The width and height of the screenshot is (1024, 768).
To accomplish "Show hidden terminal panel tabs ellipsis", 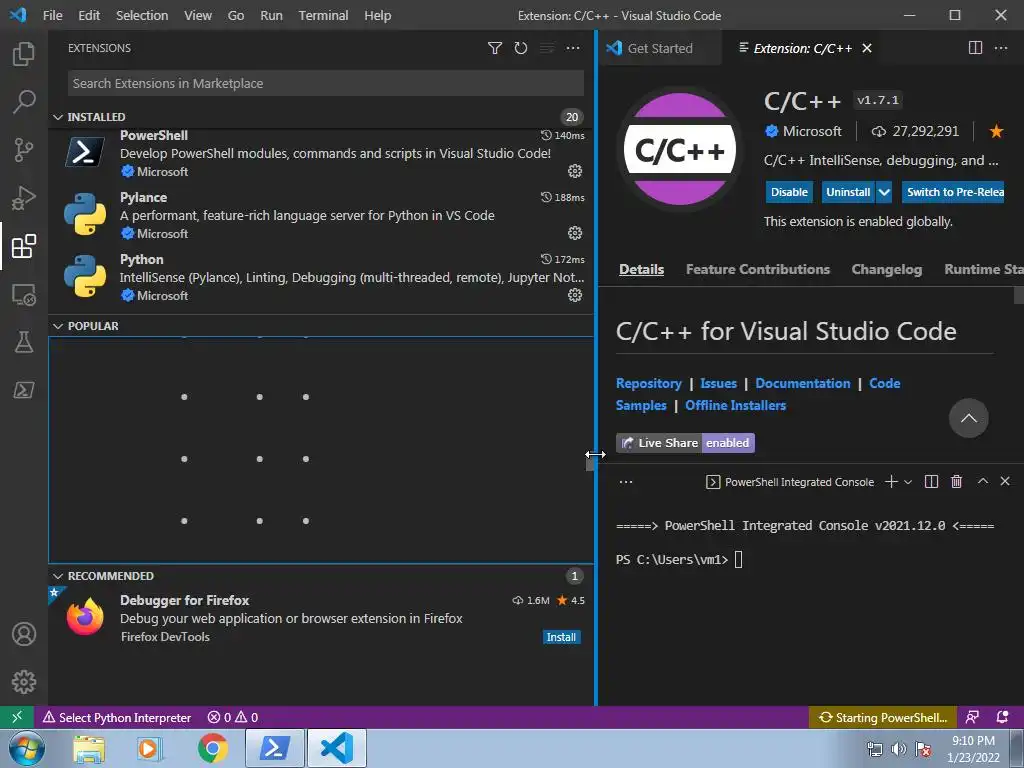I will click(x=626, y=482).
